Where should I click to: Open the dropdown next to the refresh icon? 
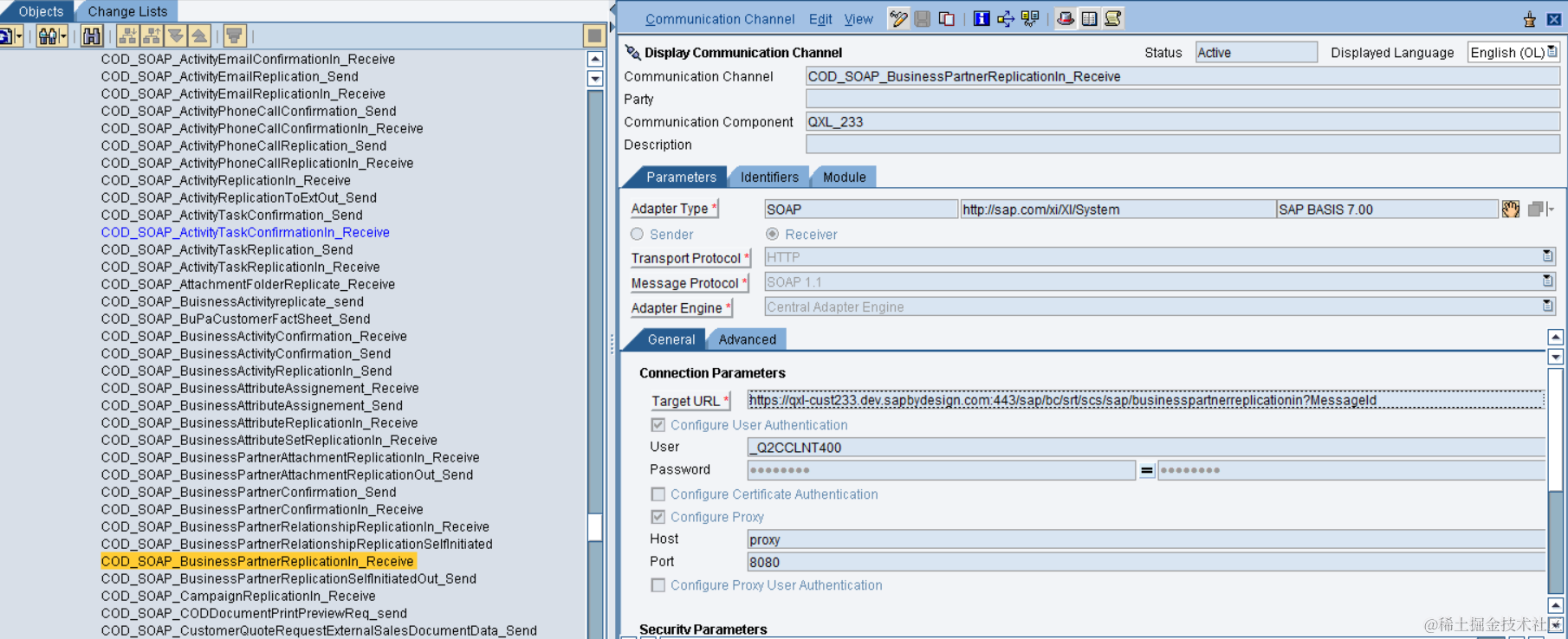click(x=18, y=36)
